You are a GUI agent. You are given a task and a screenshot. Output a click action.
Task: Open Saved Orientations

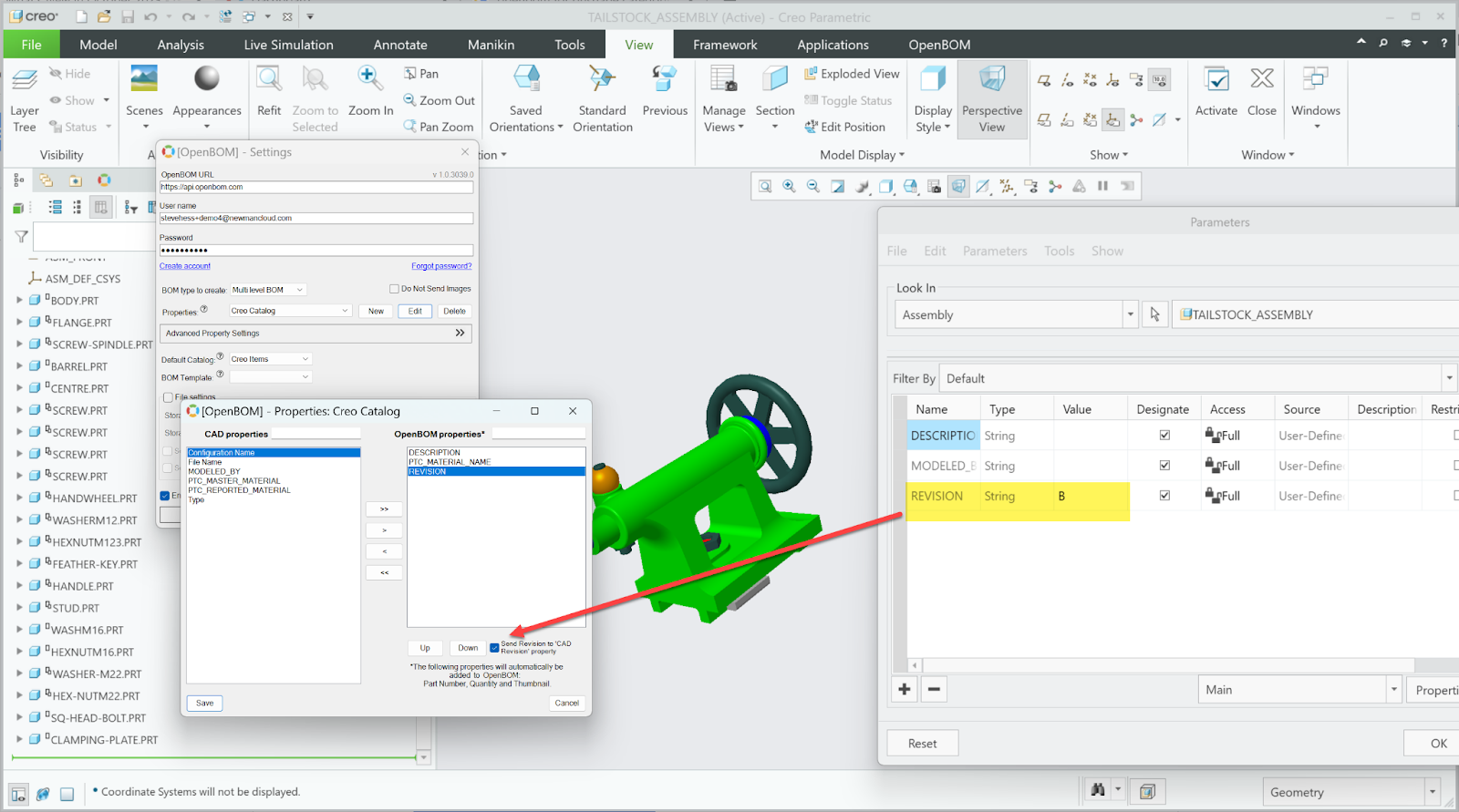click(526, 98)
